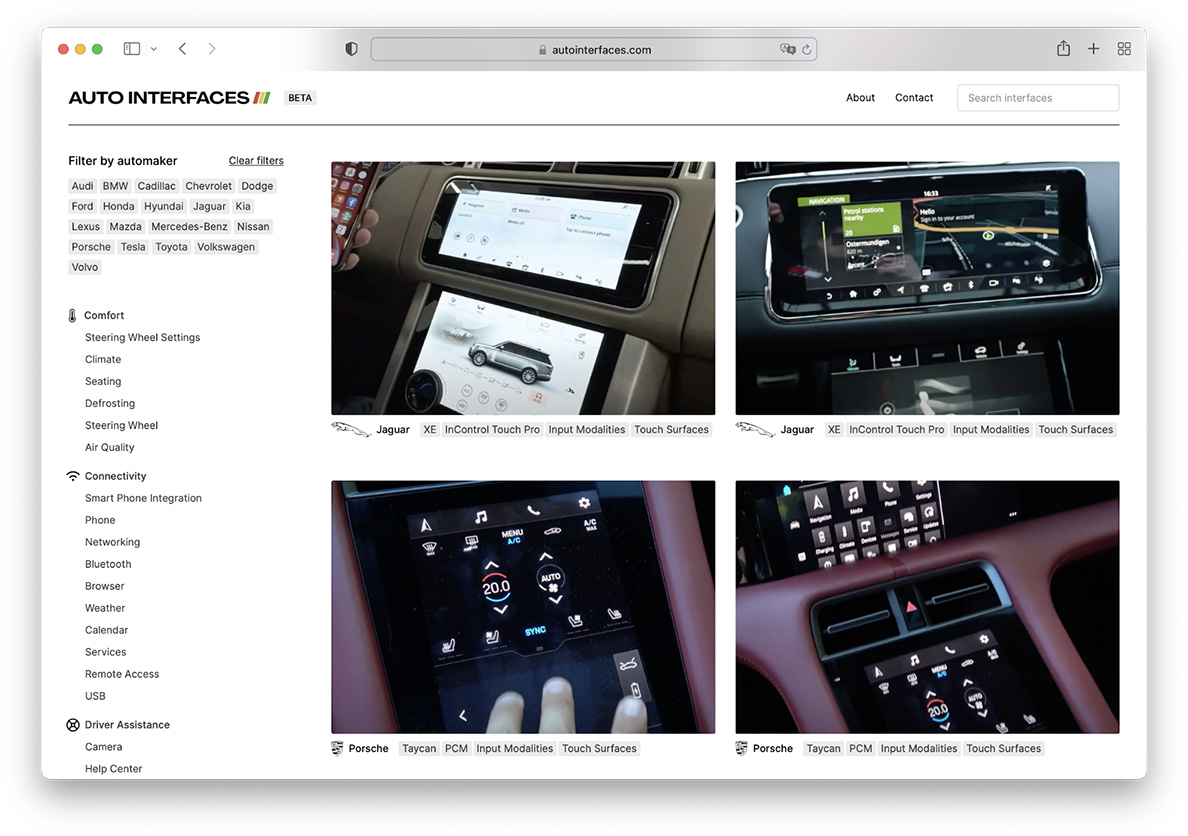Toggle the Dodge filter tag
This screenshot has width=1188, height=836.
pyautogui.click(x=258, y=186)
